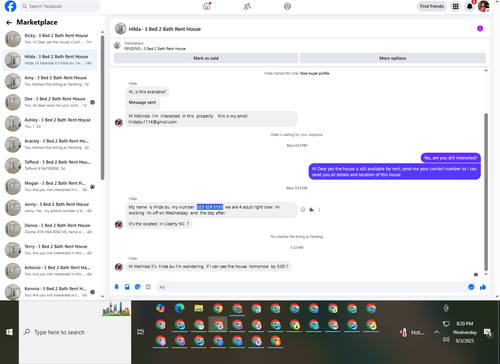Open the Friends icon in top navigation
The width and height of the screenshot is (500, 364).
point(247,6)
